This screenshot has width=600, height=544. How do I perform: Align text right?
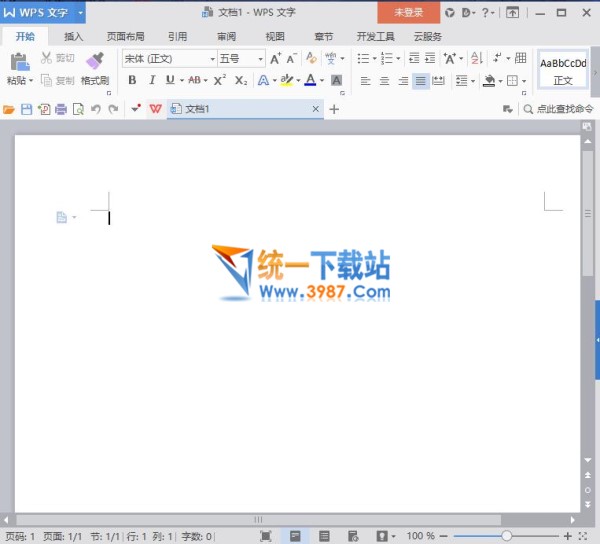[403, 81]
